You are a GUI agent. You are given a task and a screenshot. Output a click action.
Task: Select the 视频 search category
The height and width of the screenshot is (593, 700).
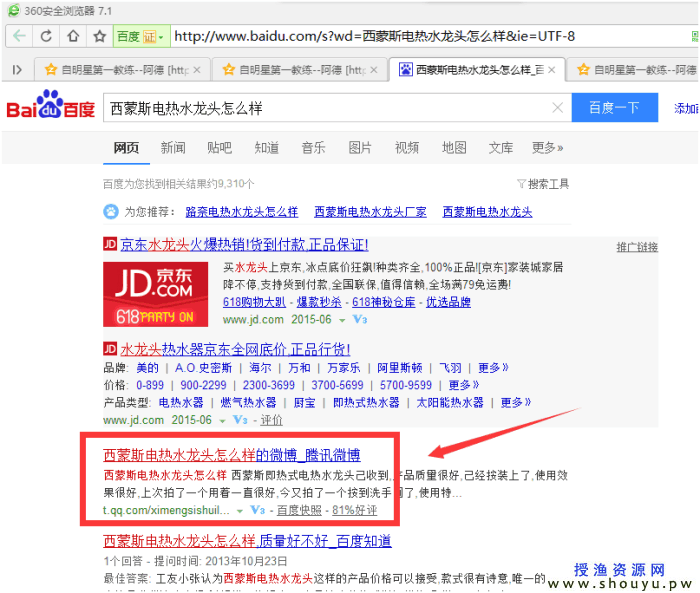coord(407,148)
